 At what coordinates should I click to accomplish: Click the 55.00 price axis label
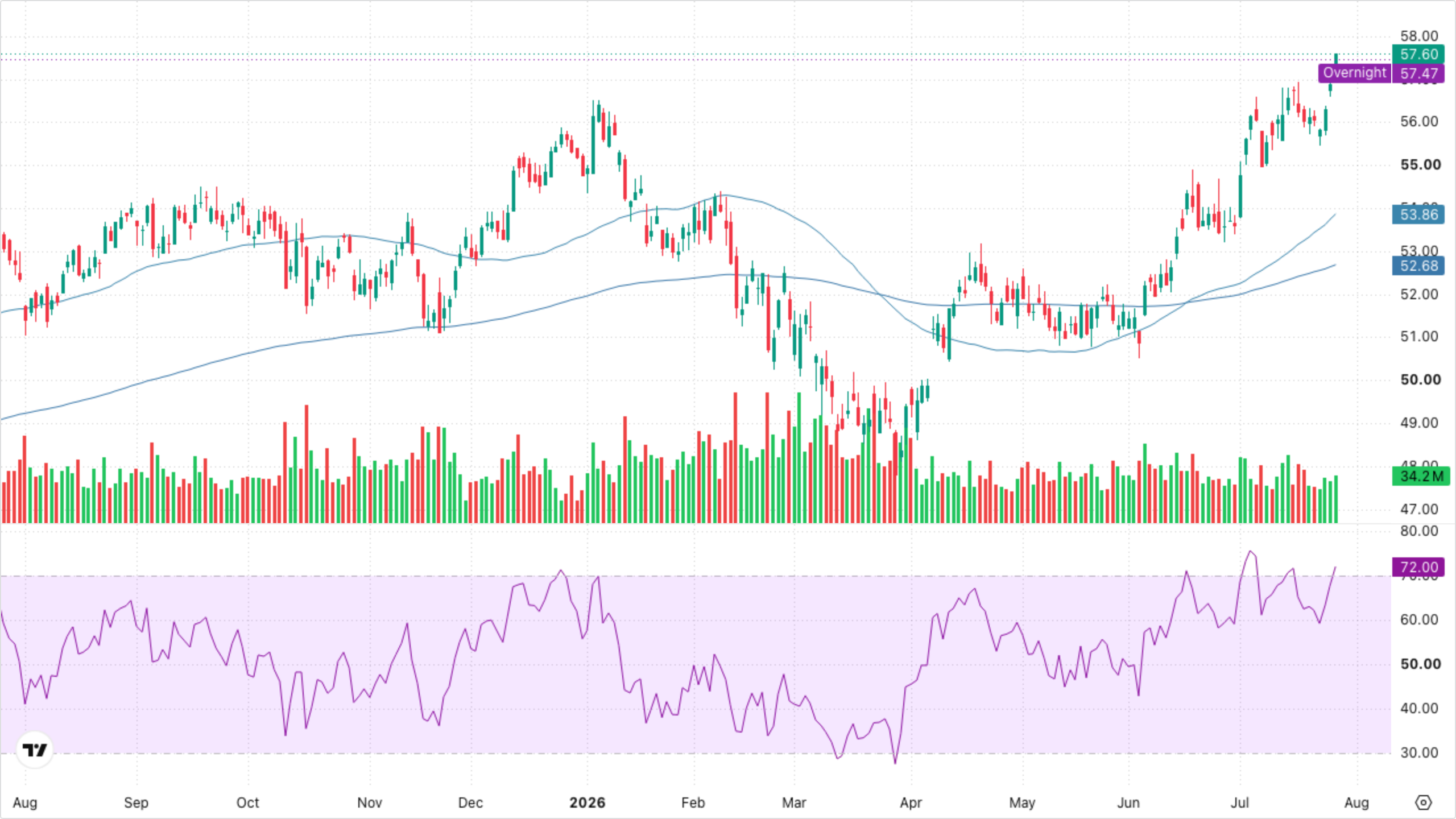tap(1420, 165)
